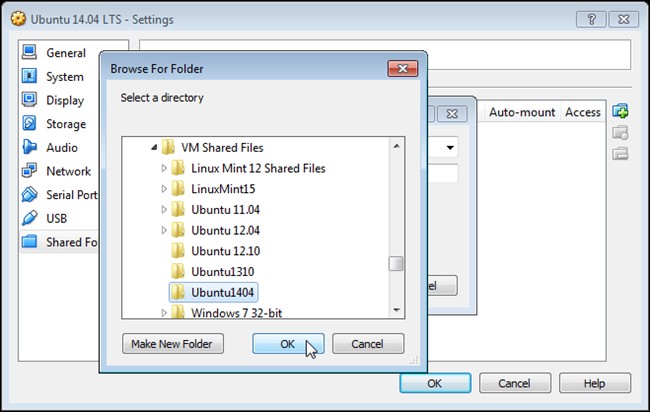
Task: Close the Add Share dialog behind
Action: click(452, 114)
